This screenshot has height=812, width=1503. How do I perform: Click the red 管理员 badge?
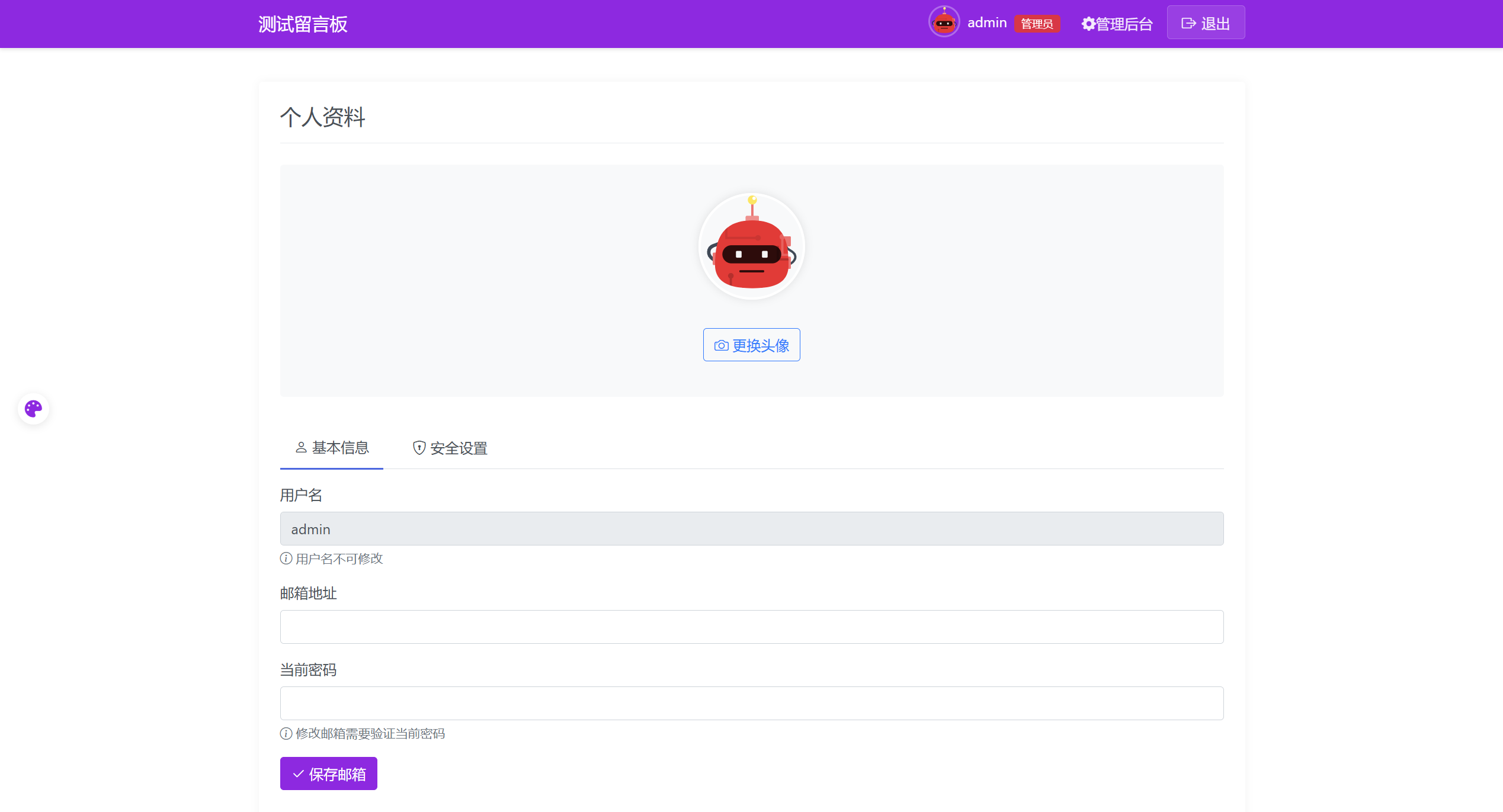click(x=1037, y=24)
